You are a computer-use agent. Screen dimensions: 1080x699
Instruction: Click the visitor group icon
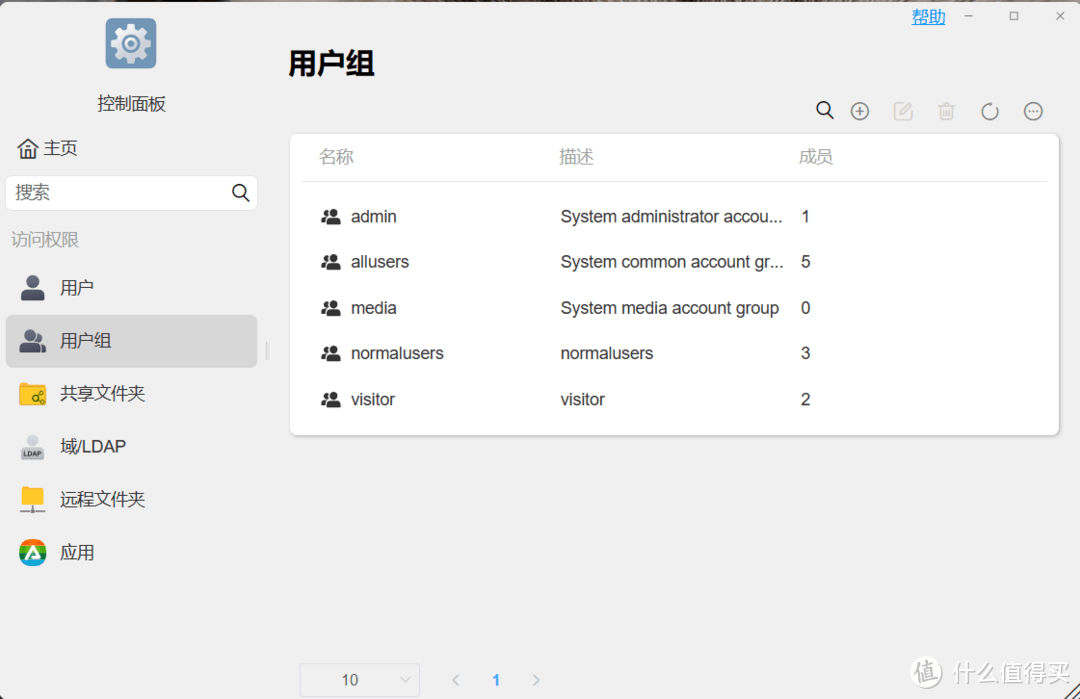331,399
